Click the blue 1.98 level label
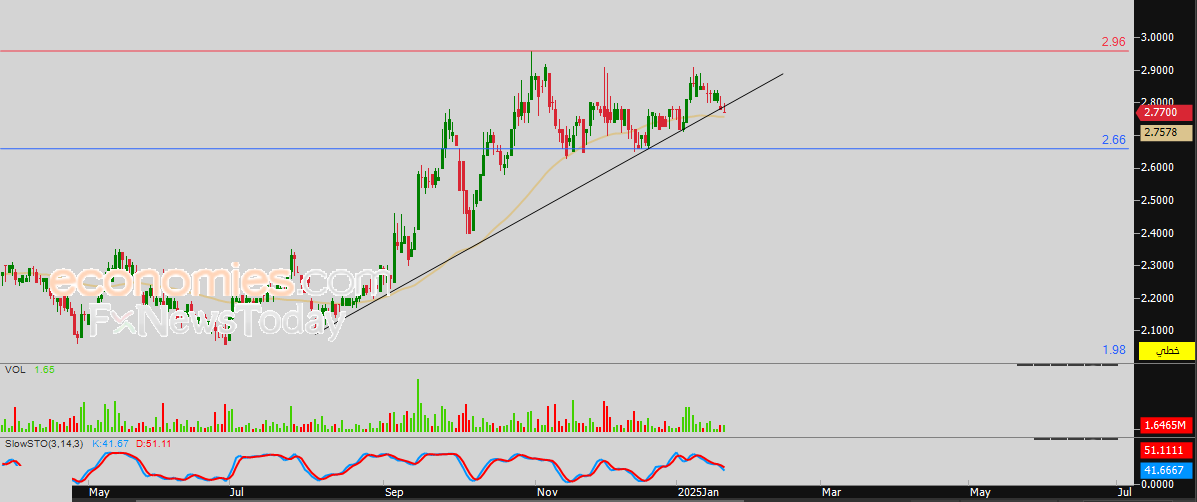This screenshot has height=502, width=1197. pos(1114,350)
